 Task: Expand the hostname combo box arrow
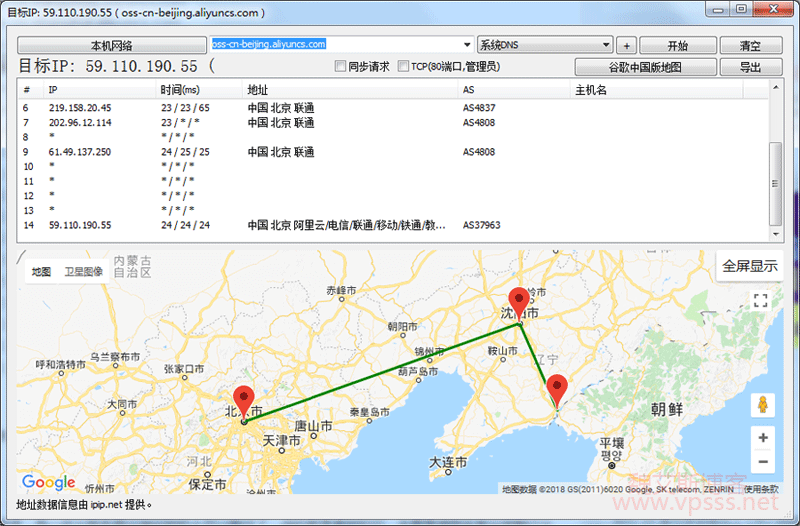[467, 45]
